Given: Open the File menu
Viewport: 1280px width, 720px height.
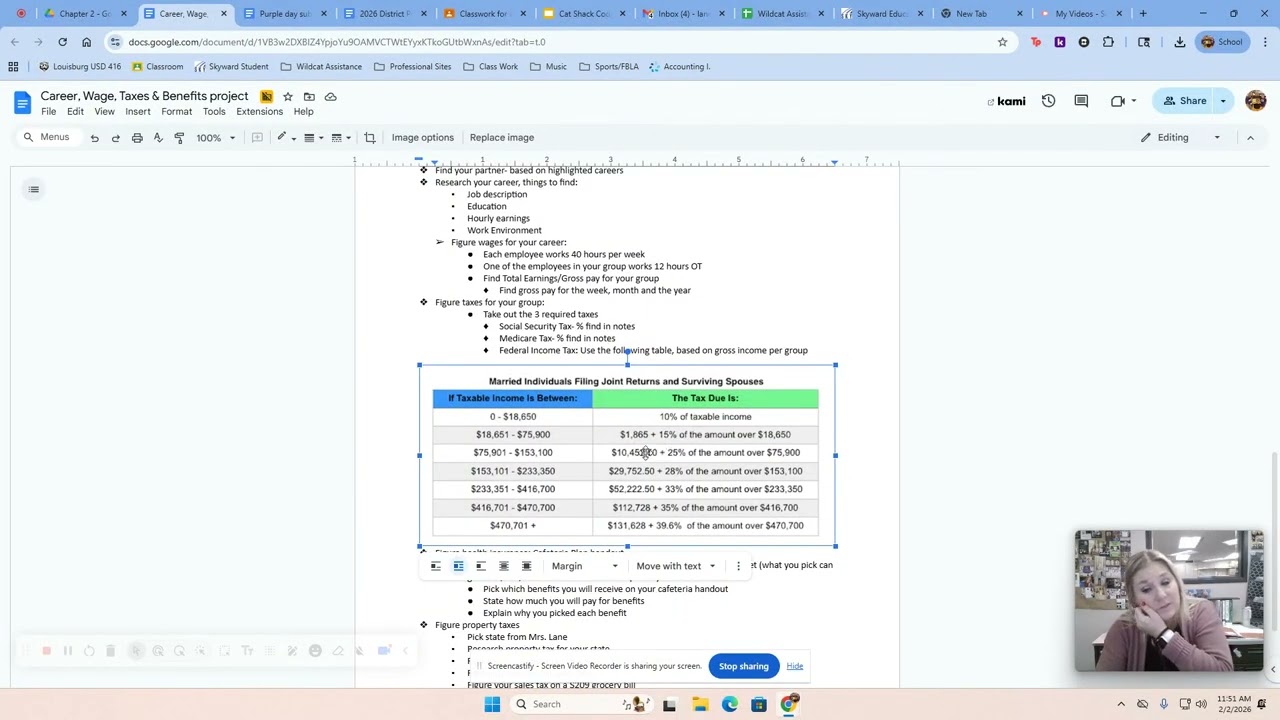Looking at the screenshot, I should point(48,112).
